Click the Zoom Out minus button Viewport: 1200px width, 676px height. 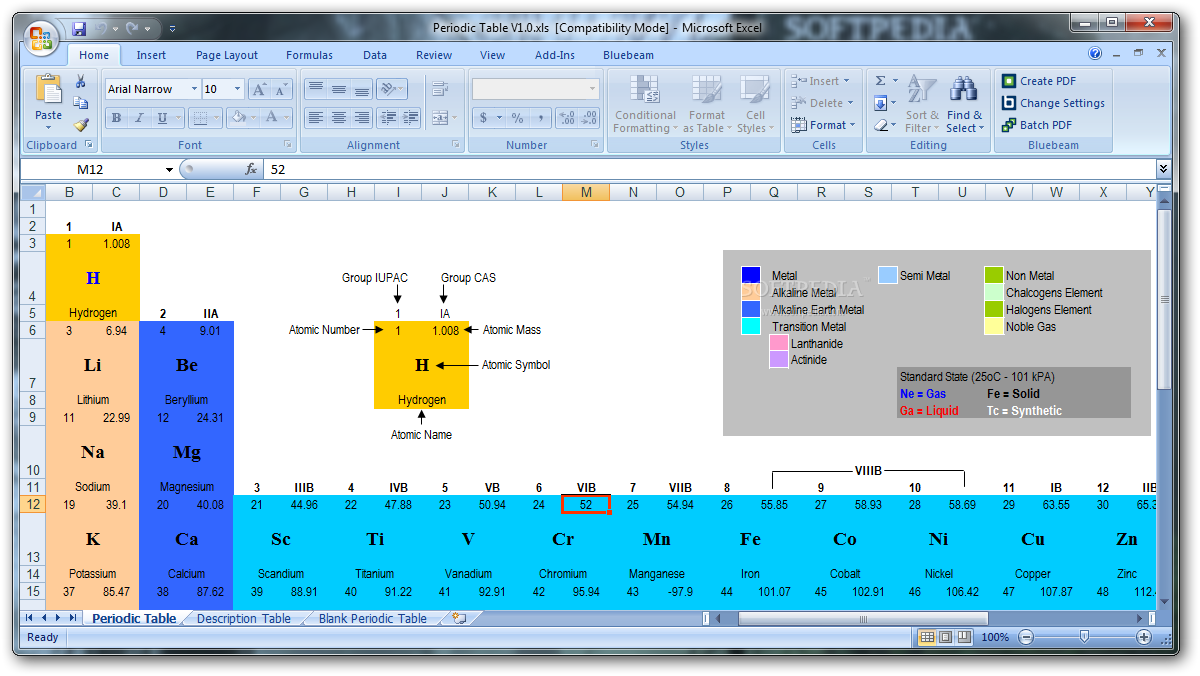tap(1025, 637)
